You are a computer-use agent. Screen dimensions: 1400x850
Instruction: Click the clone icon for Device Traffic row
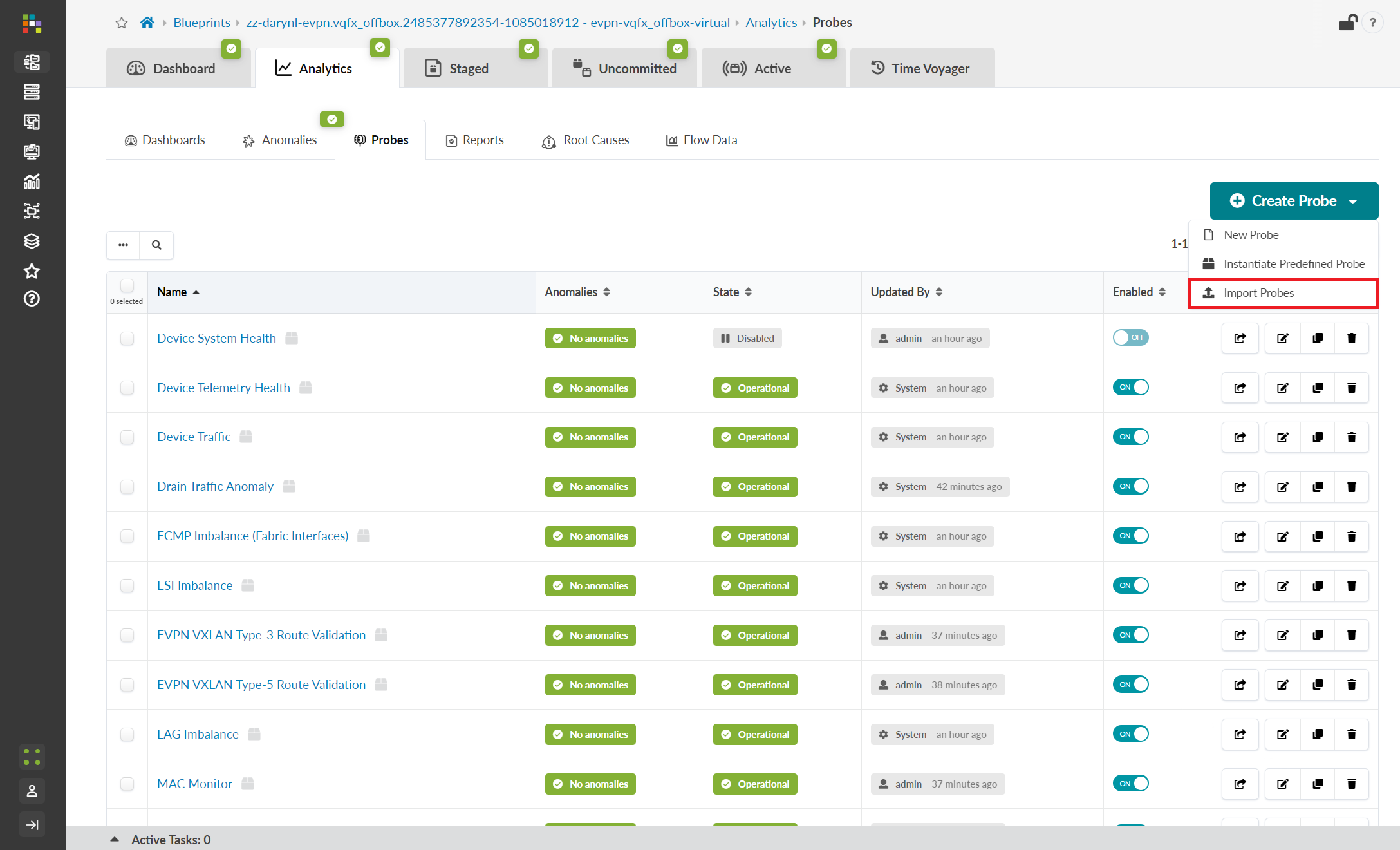(1318, 437)
